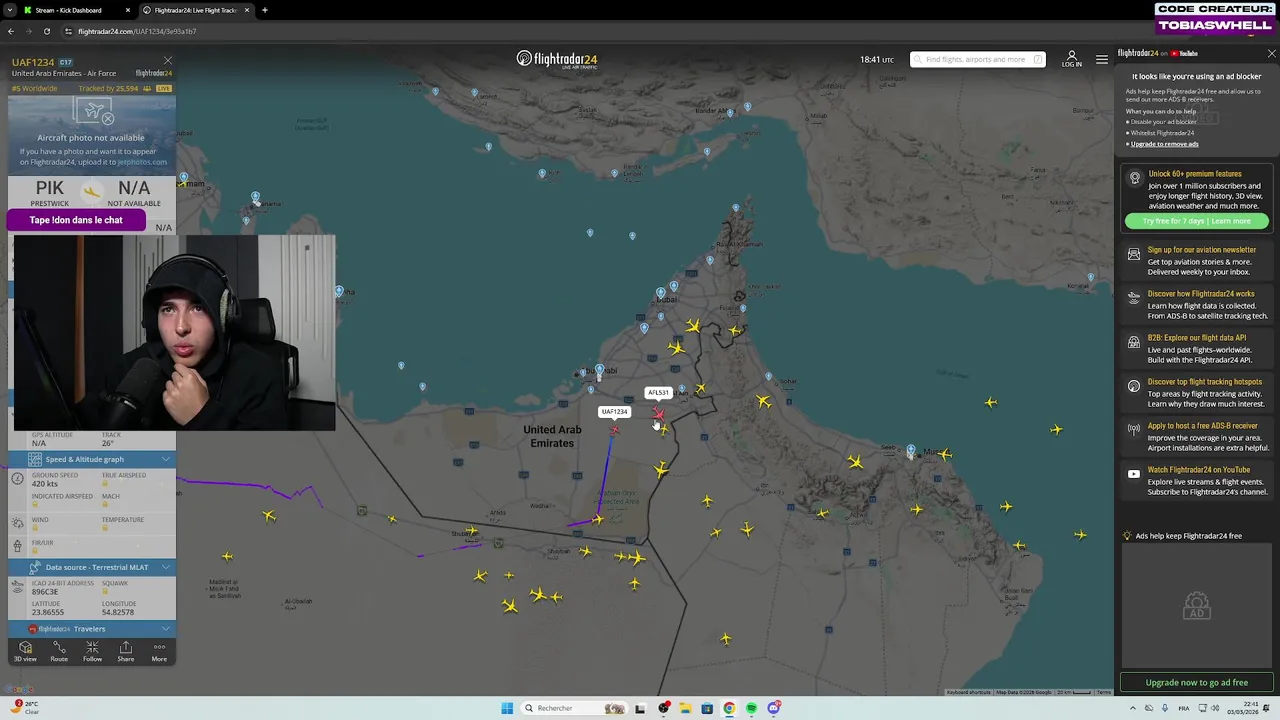Click the AFL531 flight label on the map
This screenshot has width=1280, height=720.
tap(657, 393)
